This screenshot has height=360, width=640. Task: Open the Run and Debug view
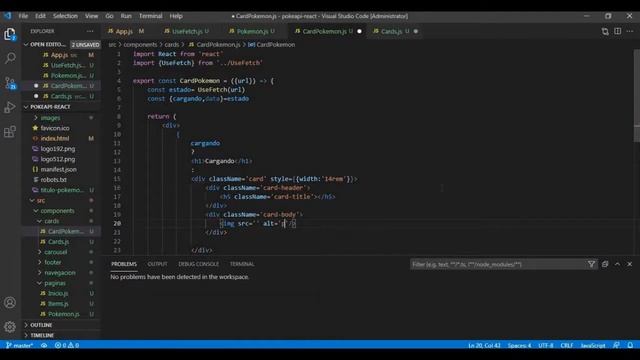pos(10,107)
